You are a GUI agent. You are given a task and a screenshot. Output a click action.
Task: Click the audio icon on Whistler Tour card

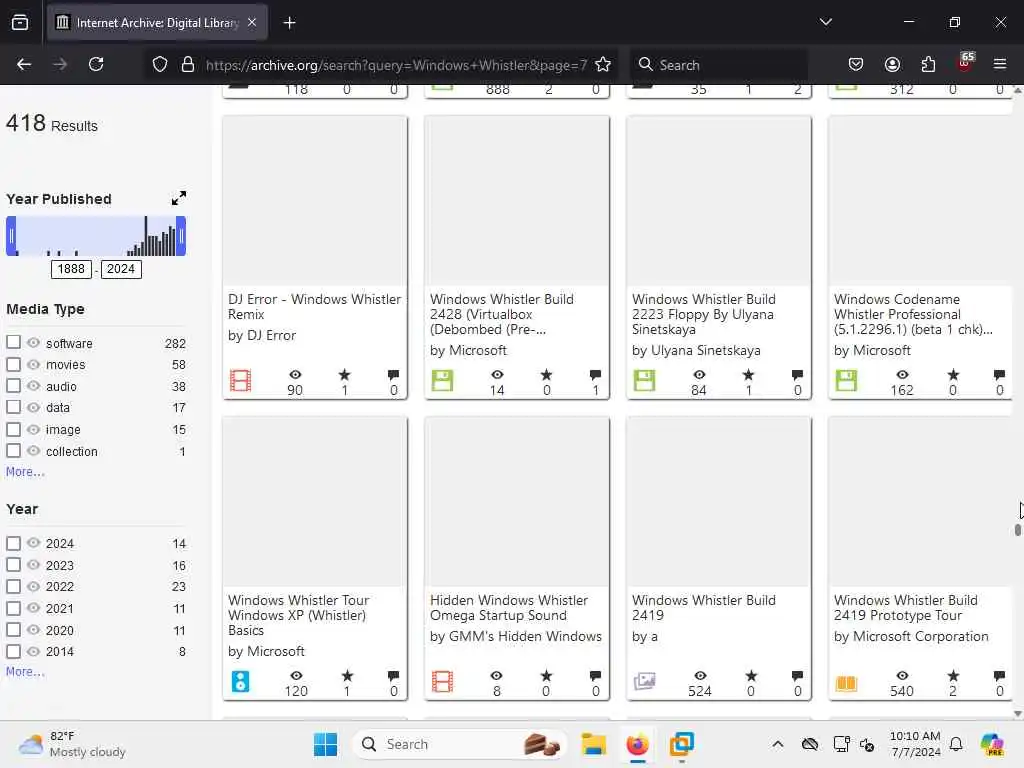pos(240,681)
